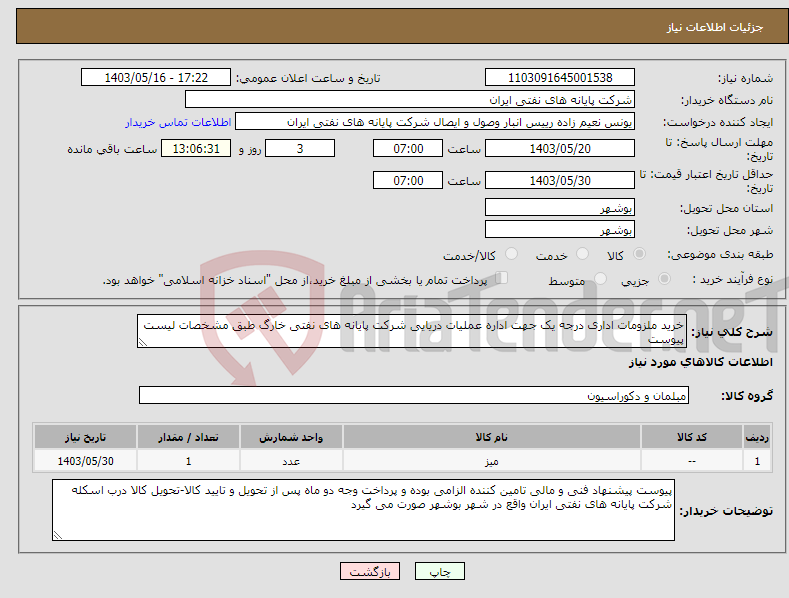
Task: Click the price validity hour field
Action: [408, 180]
